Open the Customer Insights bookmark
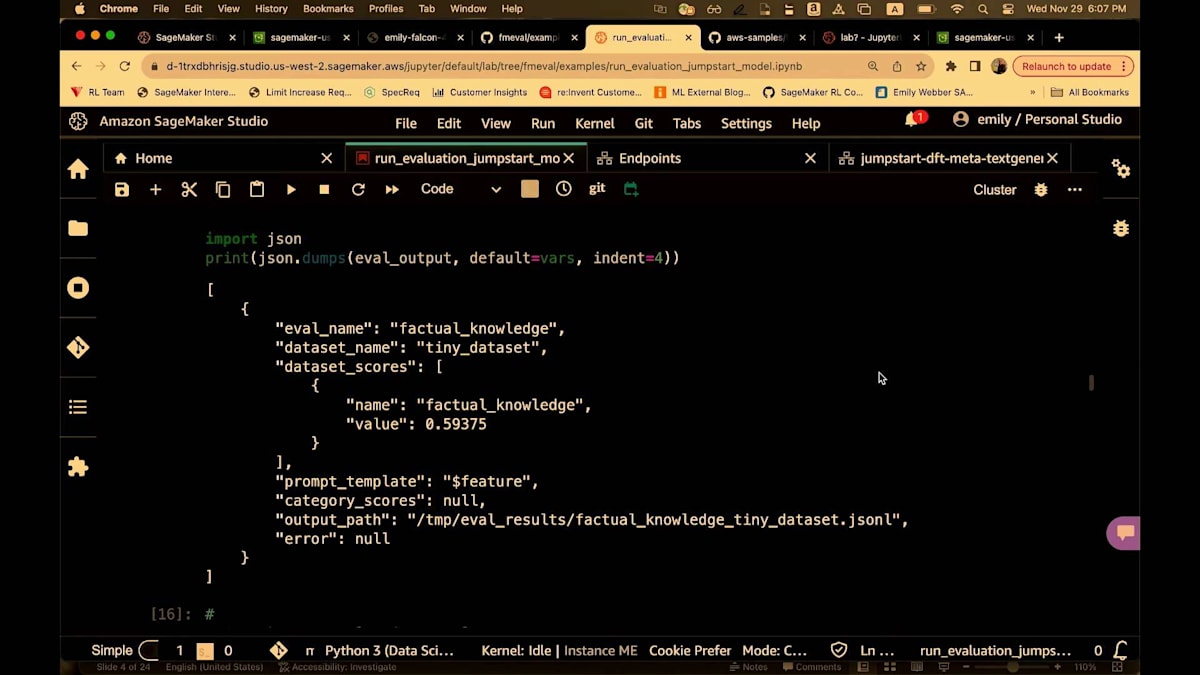The width and height of the screenshot is (1200, 675). click(x=478, y=92)
